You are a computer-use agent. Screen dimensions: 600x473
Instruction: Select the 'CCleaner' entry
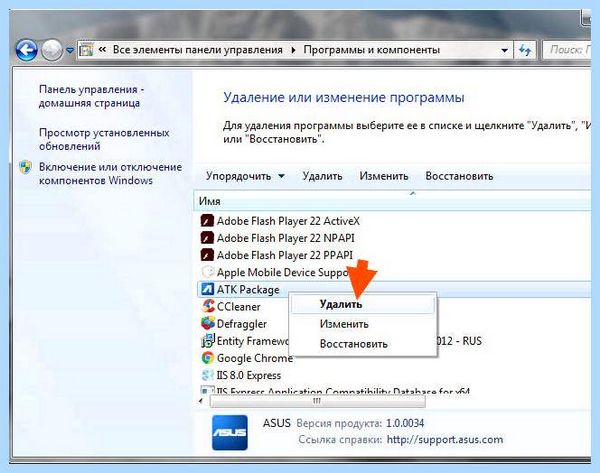[231, 307]
